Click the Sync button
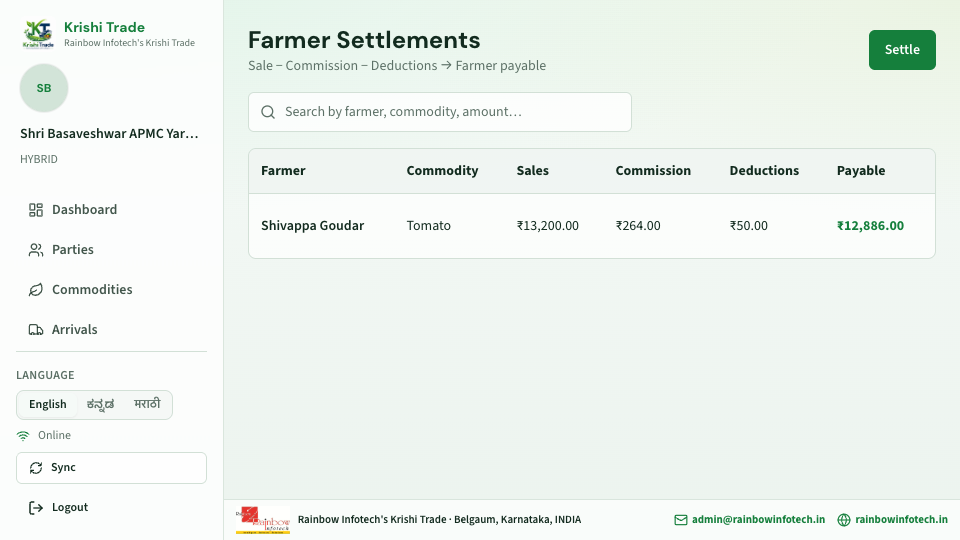 tap(111, 468)
